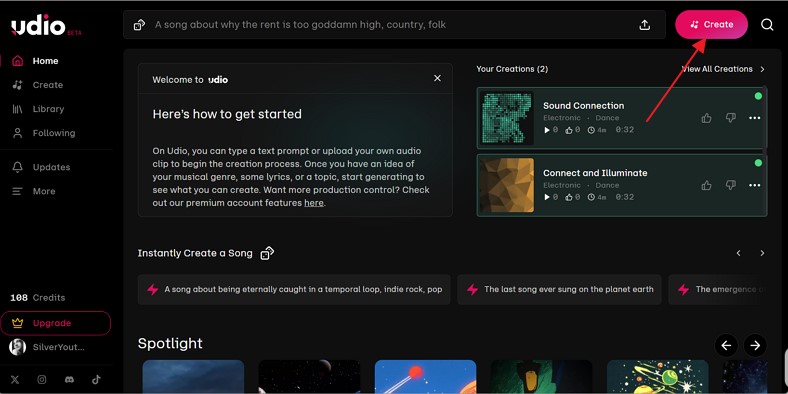Open the red comet Spotlight thumbnail
Screen dimensions: 788x394
tap(426, 376)
